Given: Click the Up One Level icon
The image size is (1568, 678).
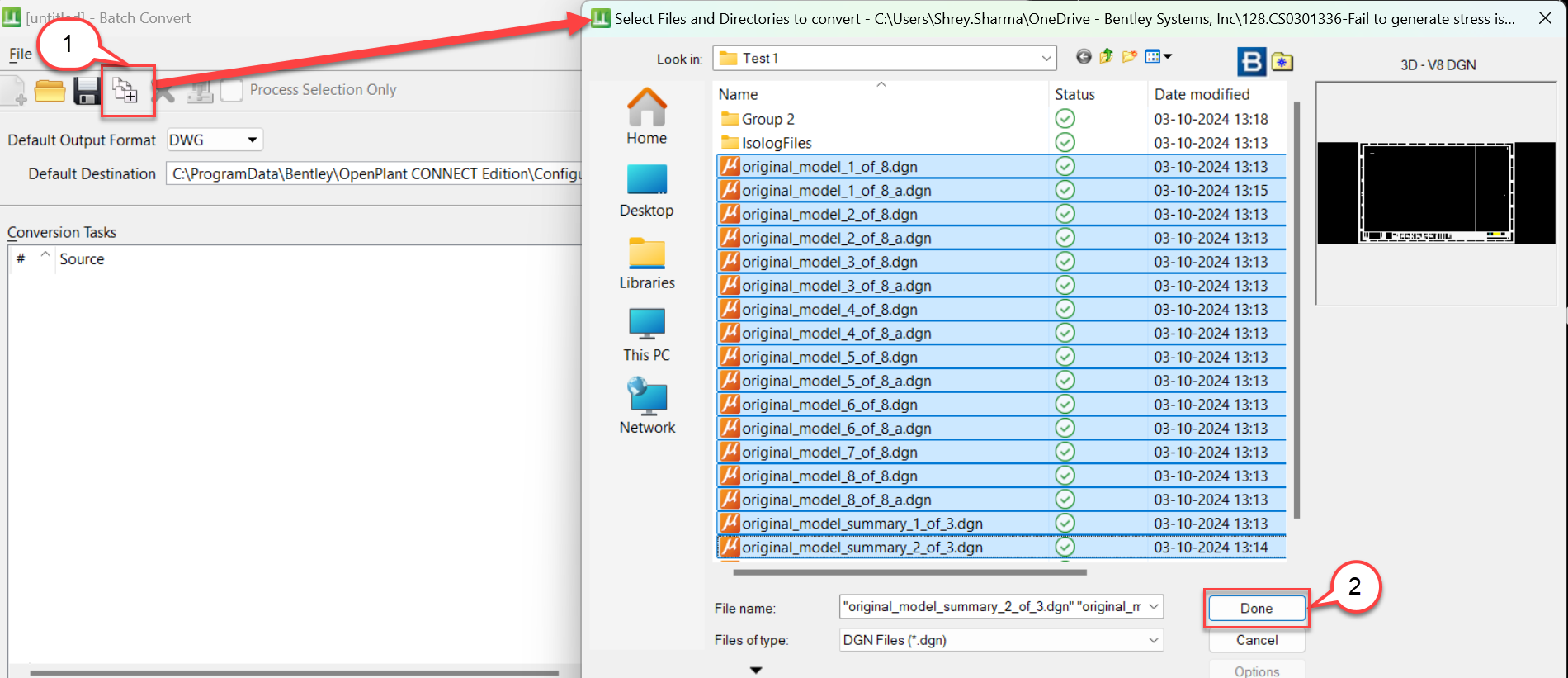Looking at the screenshot, I should [x=1106, y=56].
